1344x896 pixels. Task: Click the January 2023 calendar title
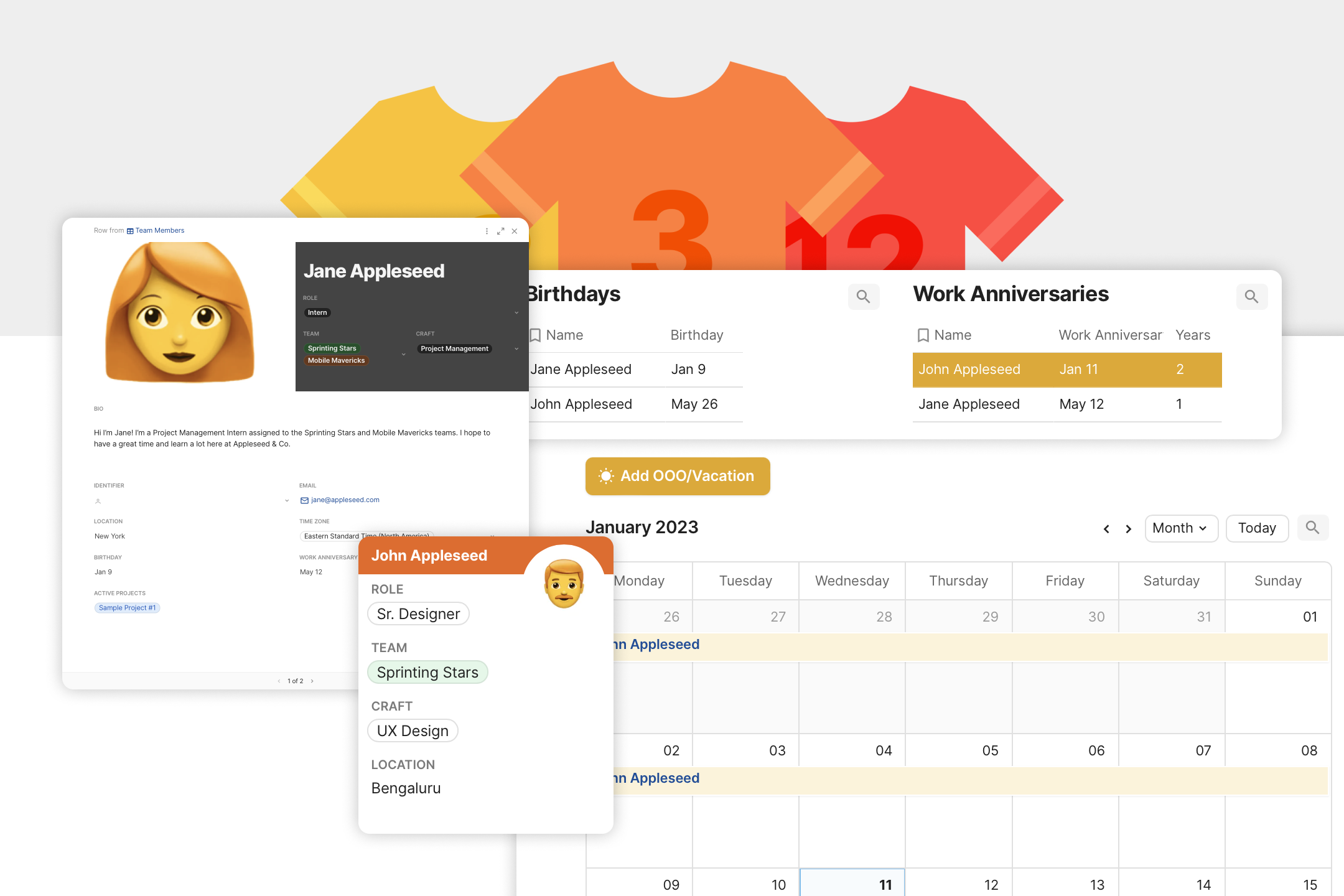click(642, 528)
